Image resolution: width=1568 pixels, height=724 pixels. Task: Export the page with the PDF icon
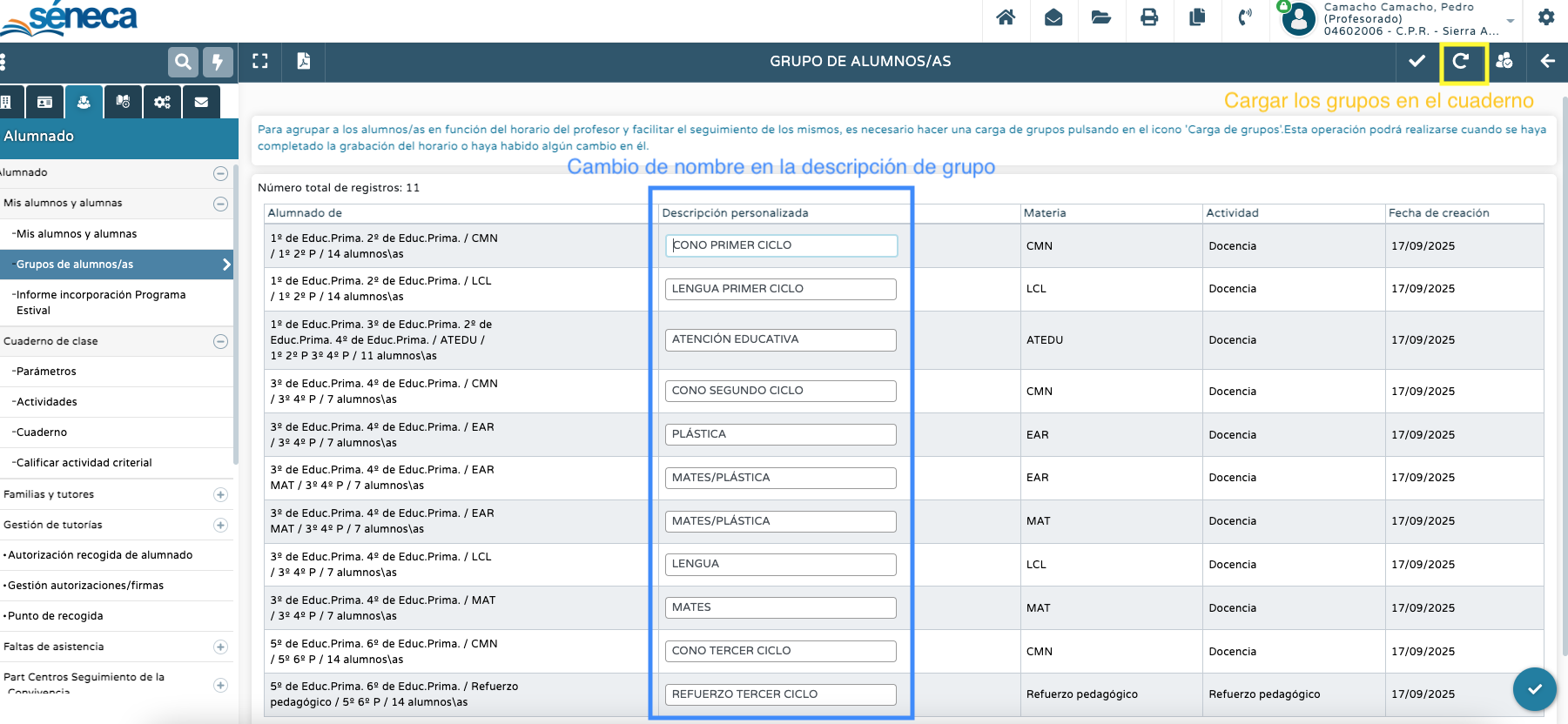click(x=304, y=62)
